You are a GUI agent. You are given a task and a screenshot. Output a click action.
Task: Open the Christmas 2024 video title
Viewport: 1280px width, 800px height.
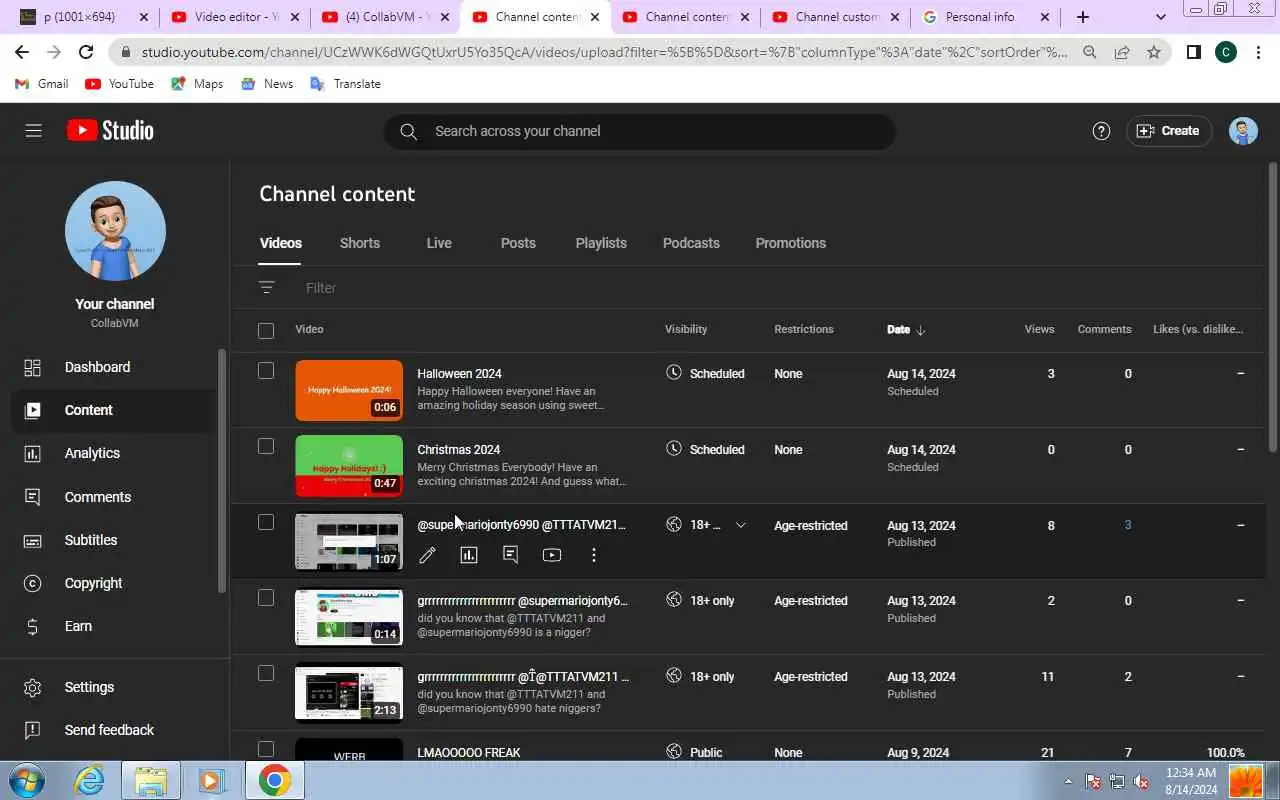click(x=458, y=450)
